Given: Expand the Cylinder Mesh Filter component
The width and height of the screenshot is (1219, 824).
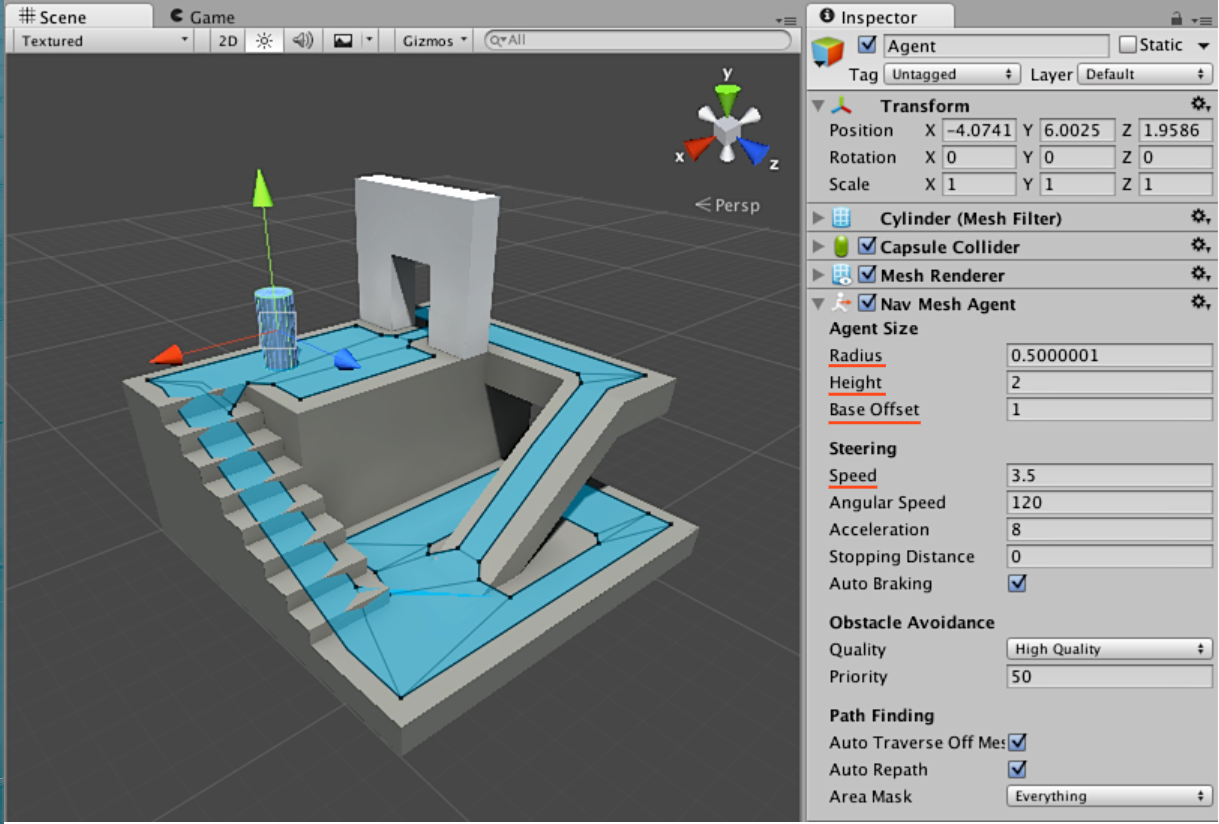Looking at the screenshot, I should pyautogui.click(x=818, y=218).
